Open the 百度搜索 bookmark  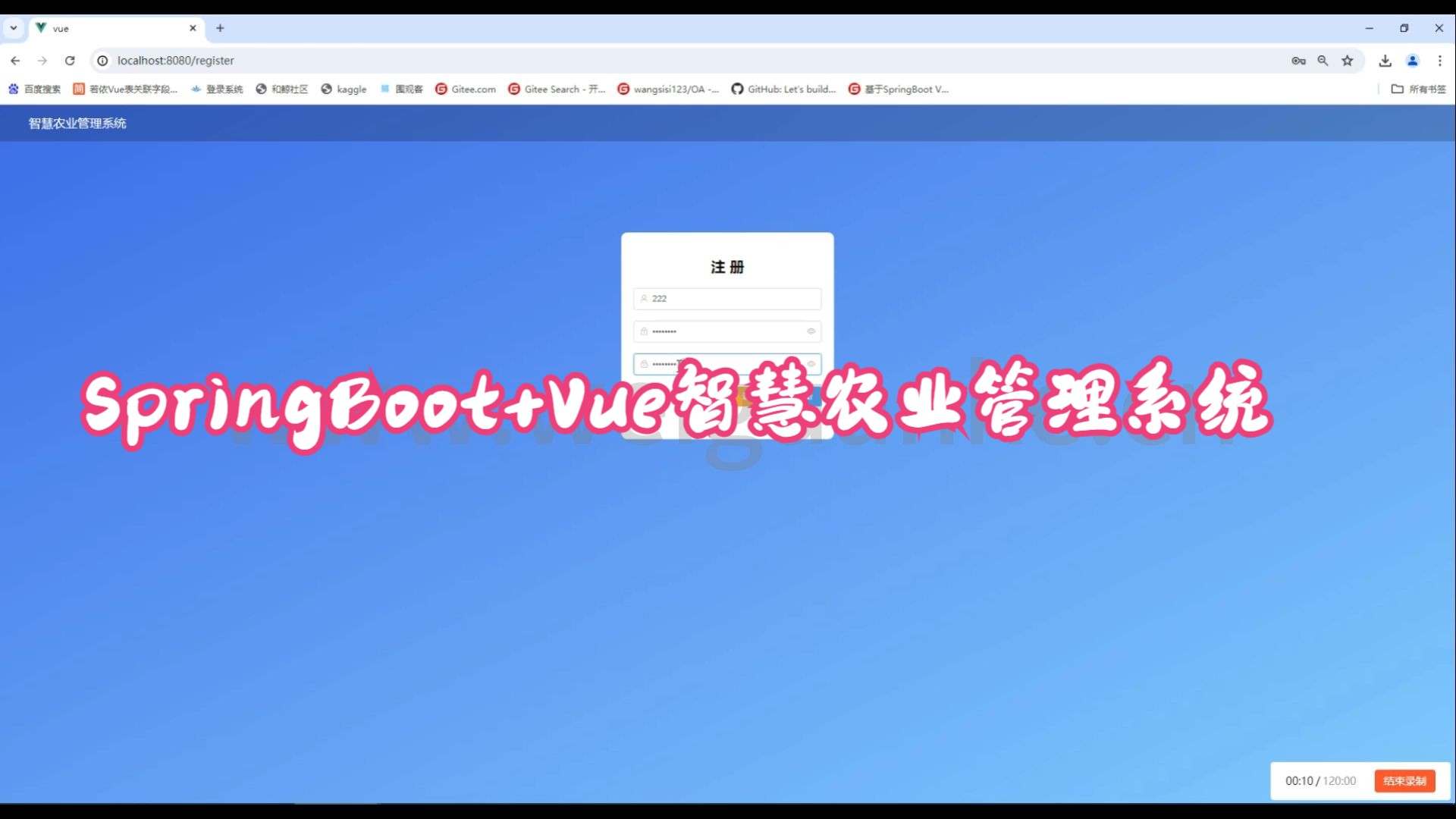(x=35, y=89)
